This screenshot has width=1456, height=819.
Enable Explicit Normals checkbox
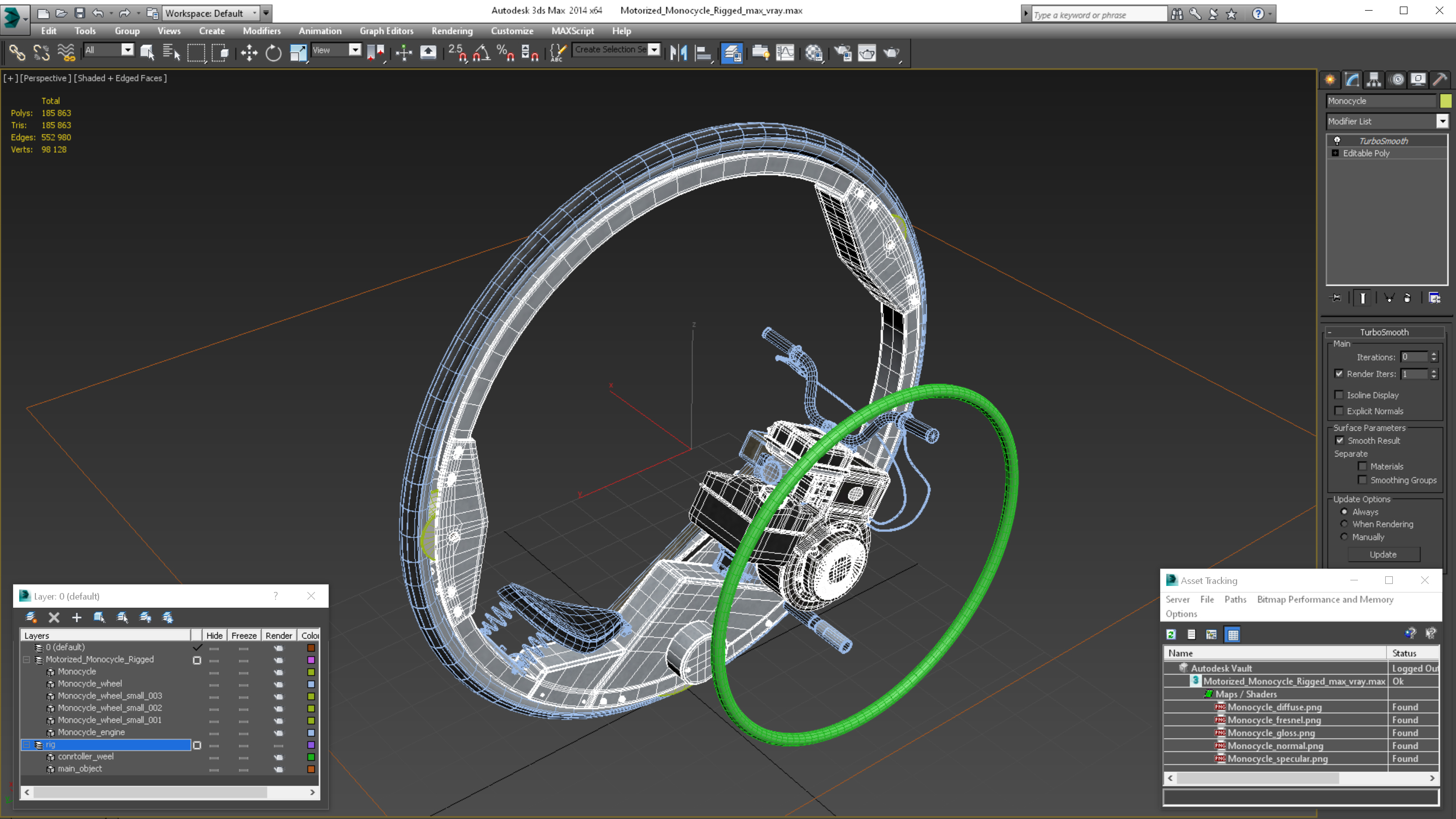click(x=1338, y=411)
